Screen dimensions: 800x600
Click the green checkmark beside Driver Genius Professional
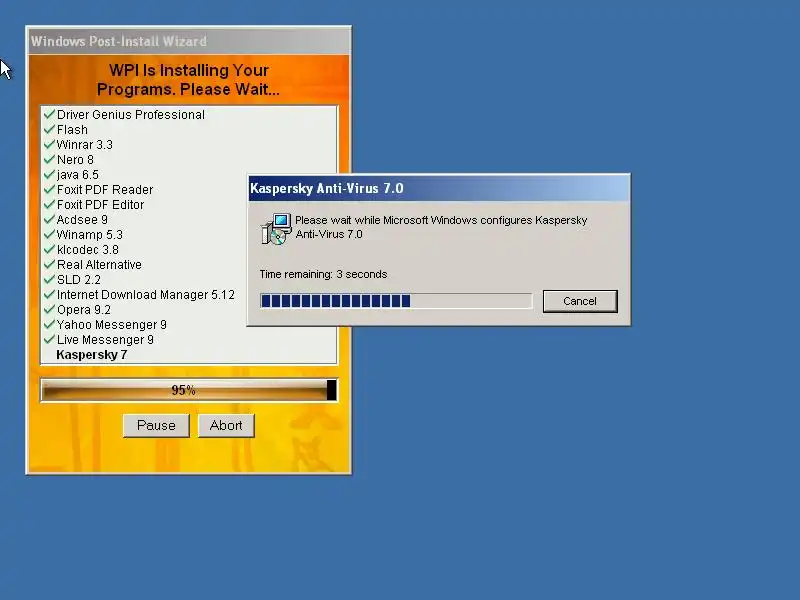pyautogui.click(x=49, y=114)
